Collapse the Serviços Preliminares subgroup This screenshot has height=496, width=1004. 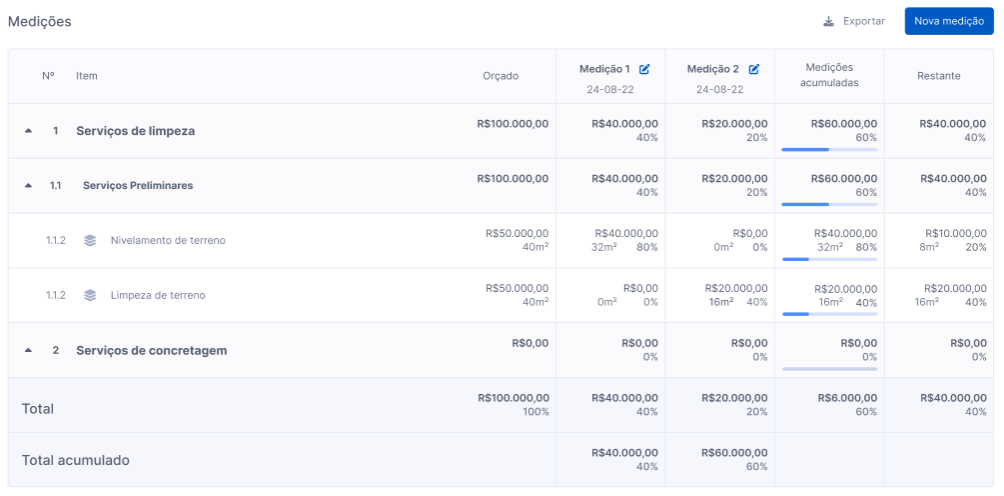[28, 186]
